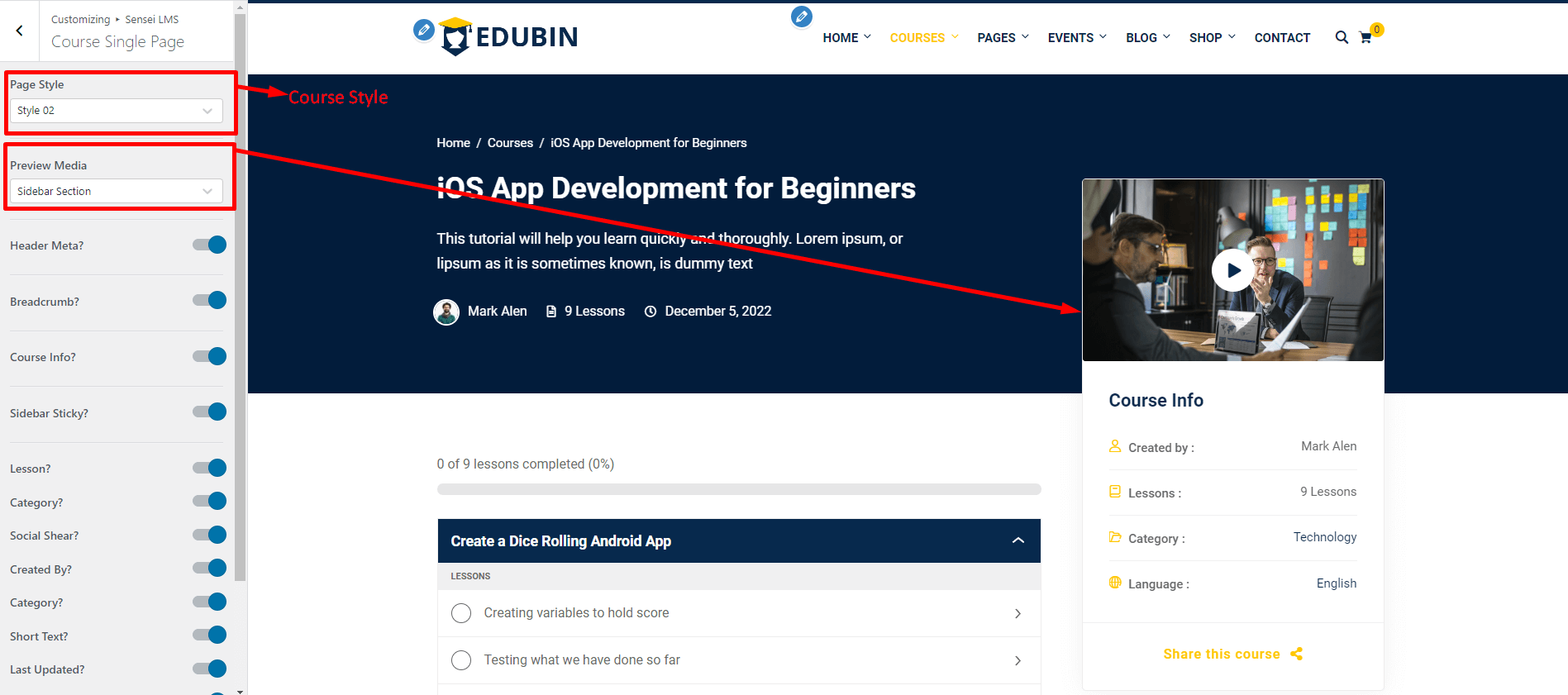Screen dimensions: 1568x695
Task: Collapse the Create a Dice Rolling Android App section
Action: click(x=1018, y=540)
